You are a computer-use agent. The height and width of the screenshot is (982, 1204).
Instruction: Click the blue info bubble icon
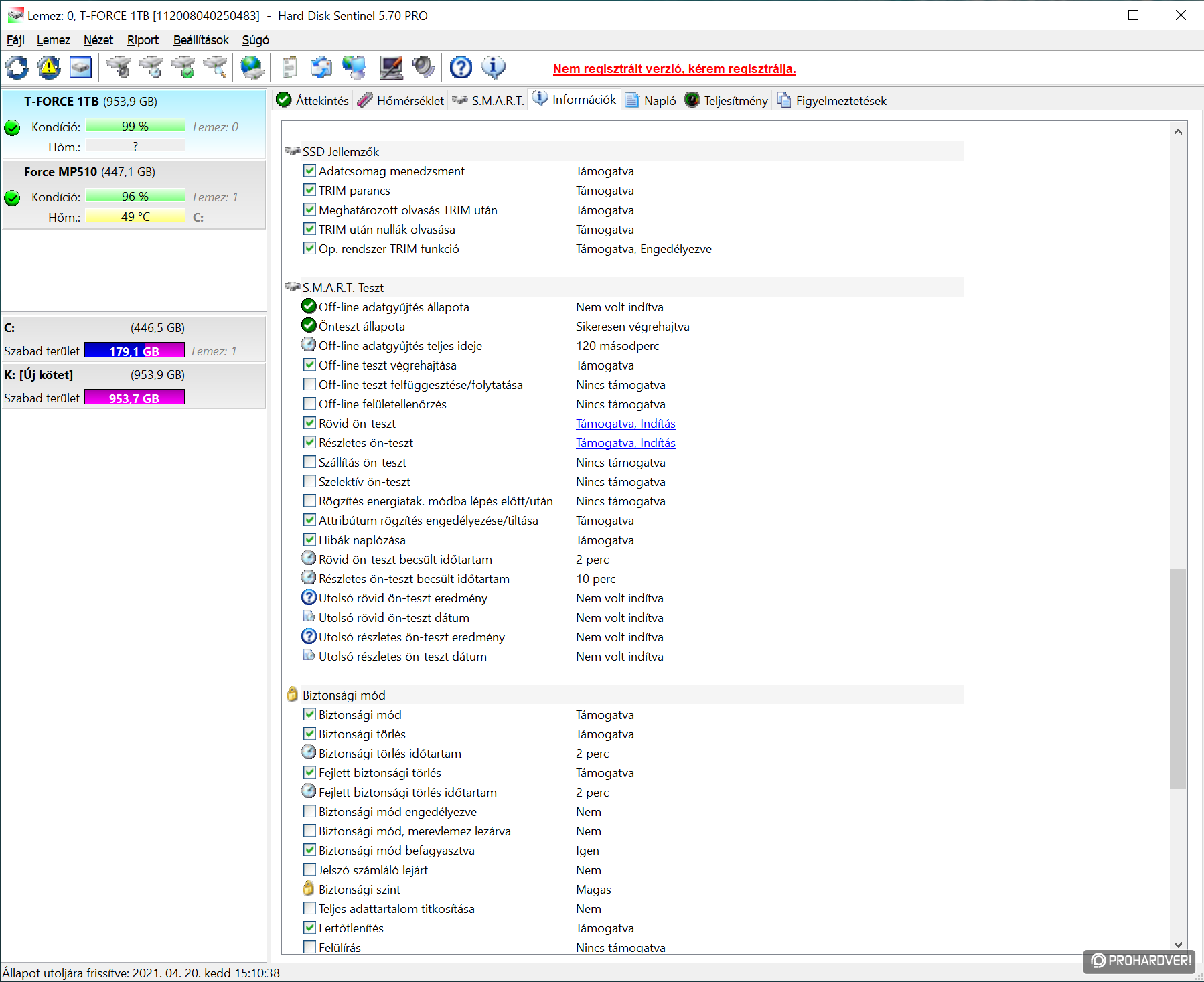pos(494,68)
